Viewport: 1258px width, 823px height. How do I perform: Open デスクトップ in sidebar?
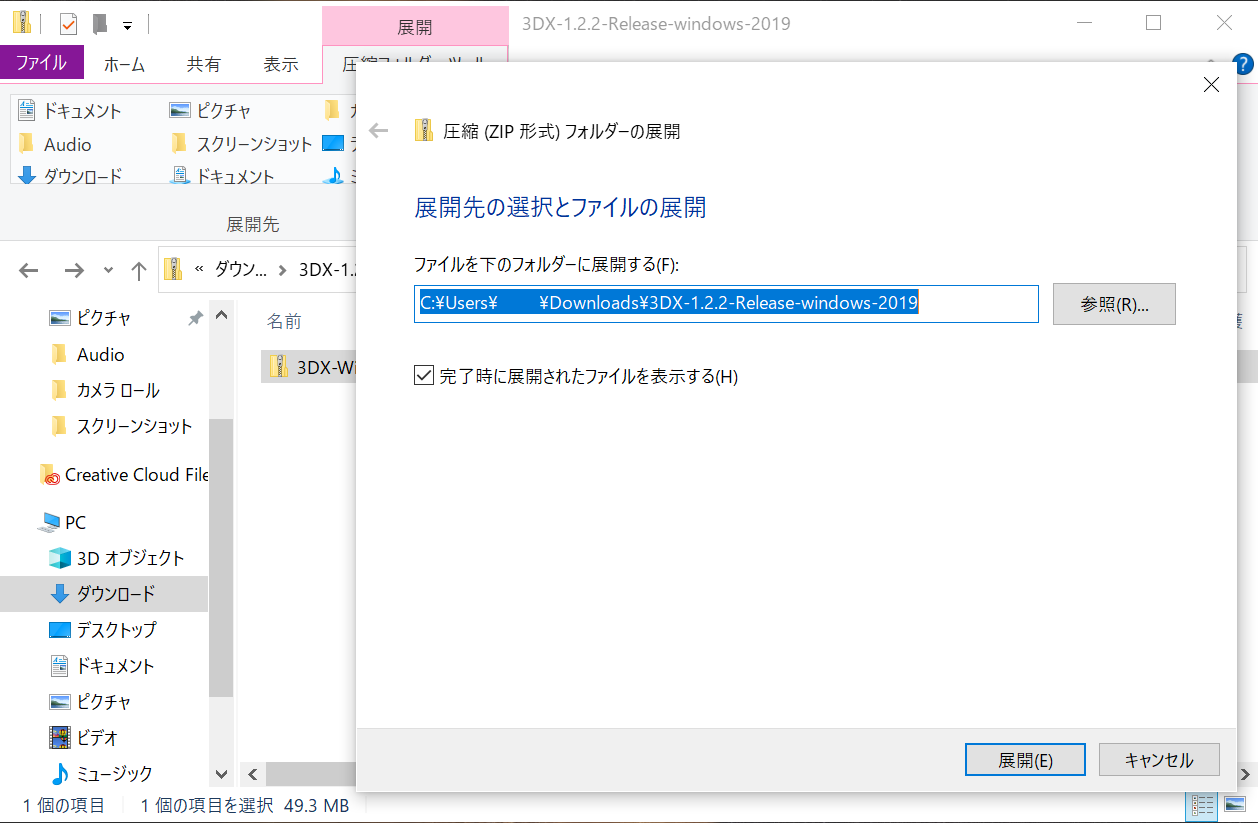[x=103, y=630]
